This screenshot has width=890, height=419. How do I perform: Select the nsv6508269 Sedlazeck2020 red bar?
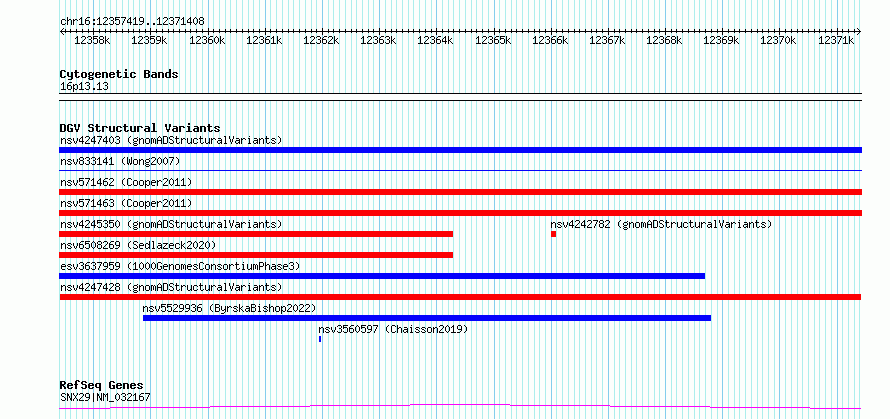(x=256, y=255)
